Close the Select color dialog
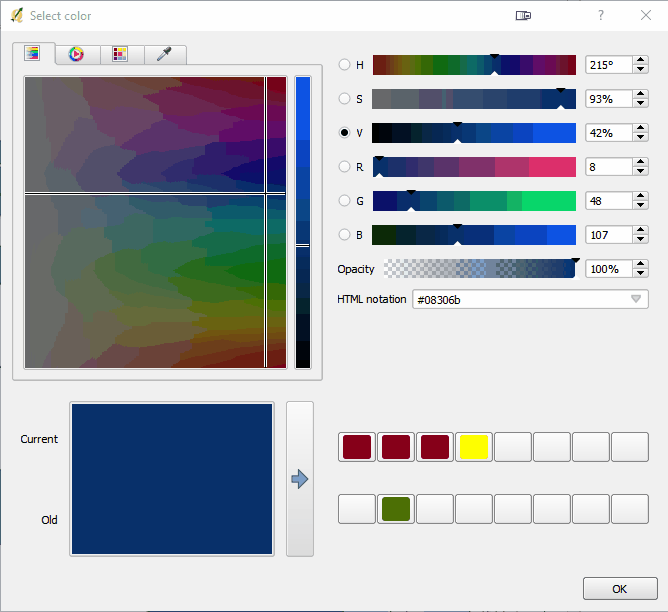 click(646, 15)
